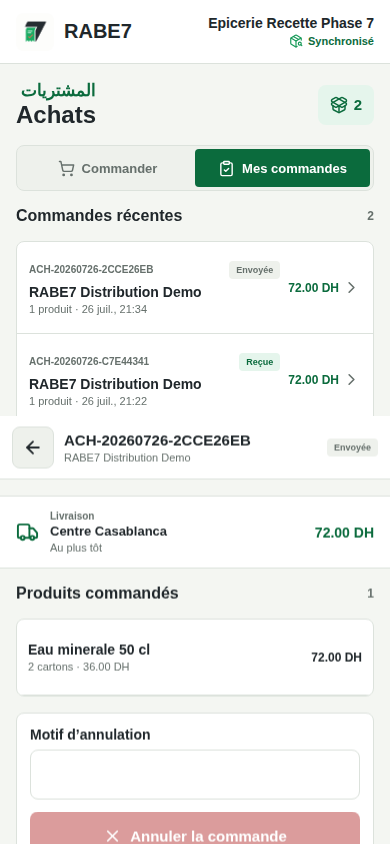Switch to the Commander tab
The height and width of the screenshot is (844, 390).
pyautogui.click(x=107, y=168)
